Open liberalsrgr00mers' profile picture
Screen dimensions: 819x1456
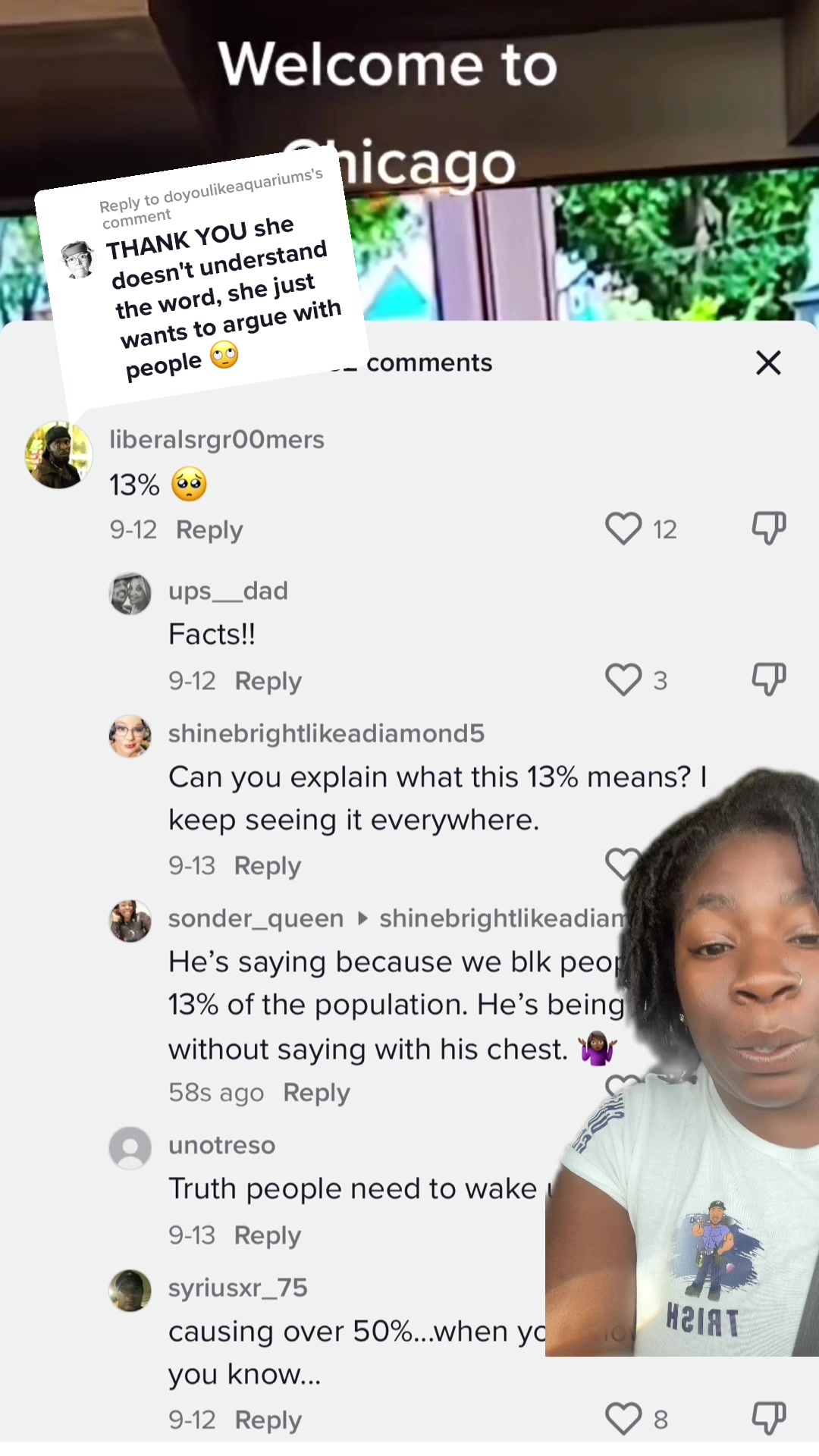pyautogui.click(x=59, y=455)
